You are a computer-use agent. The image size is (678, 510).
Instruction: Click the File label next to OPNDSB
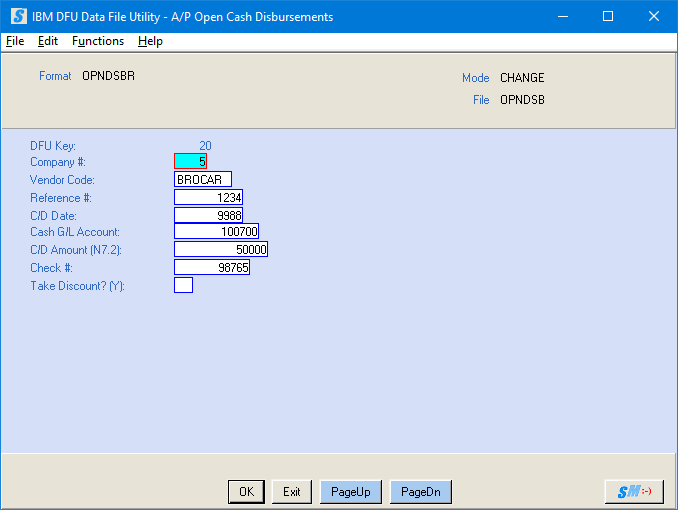click(481, 100)
